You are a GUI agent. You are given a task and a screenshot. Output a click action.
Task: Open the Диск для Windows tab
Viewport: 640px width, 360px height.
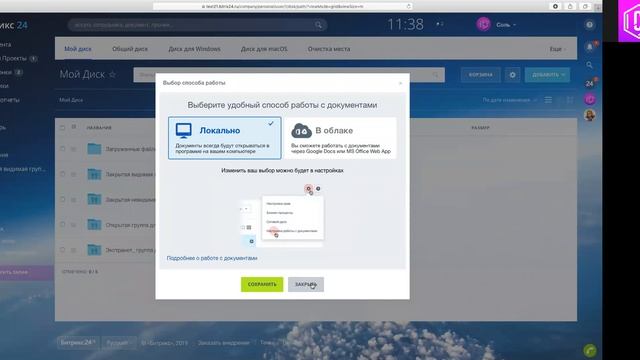pyautogui.click(x=194, y=49)
